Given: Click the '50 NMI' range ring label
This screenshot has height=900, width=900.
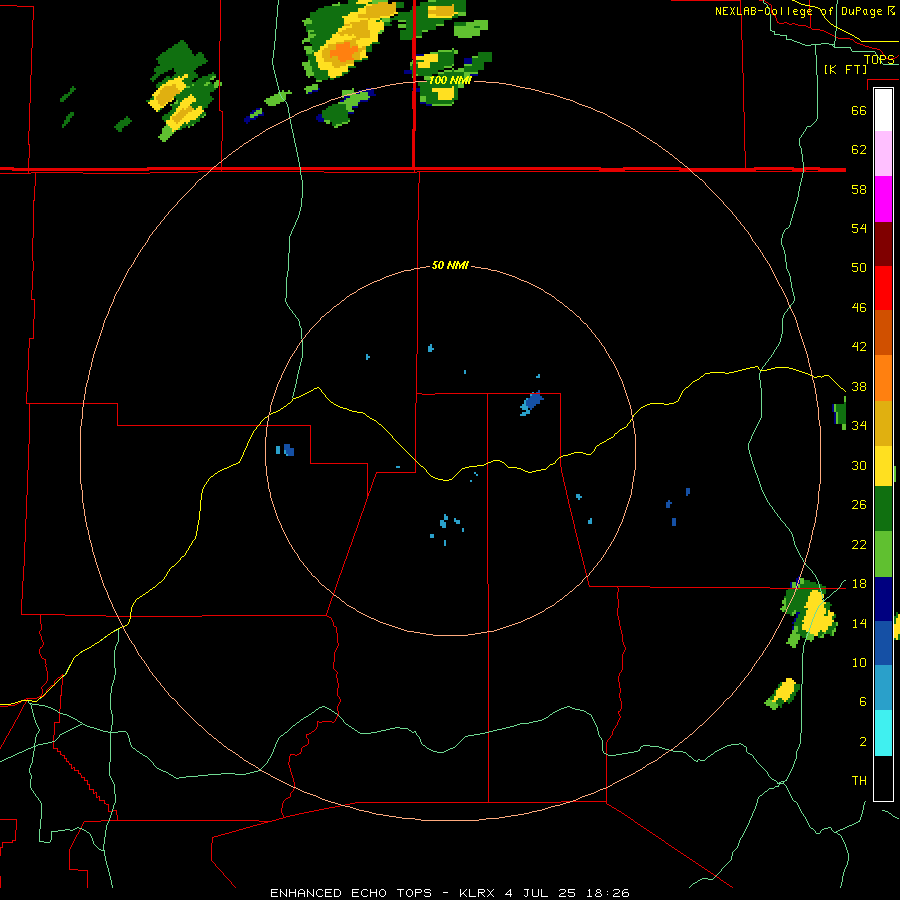Looking at the screenshot, I should point(450,266).
